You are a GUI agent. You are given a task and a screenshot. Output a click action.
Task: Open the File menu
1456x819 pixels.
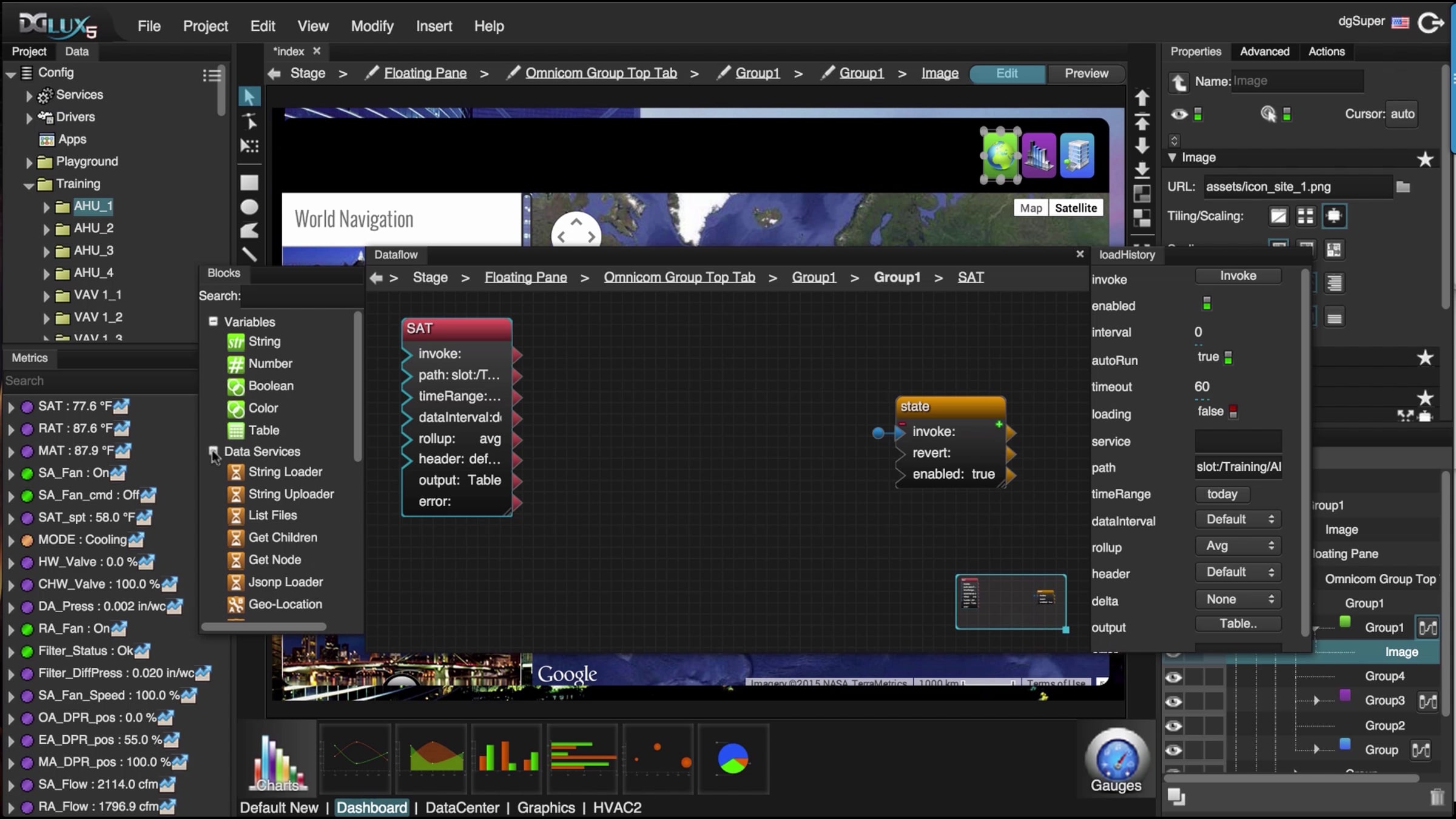149,26
